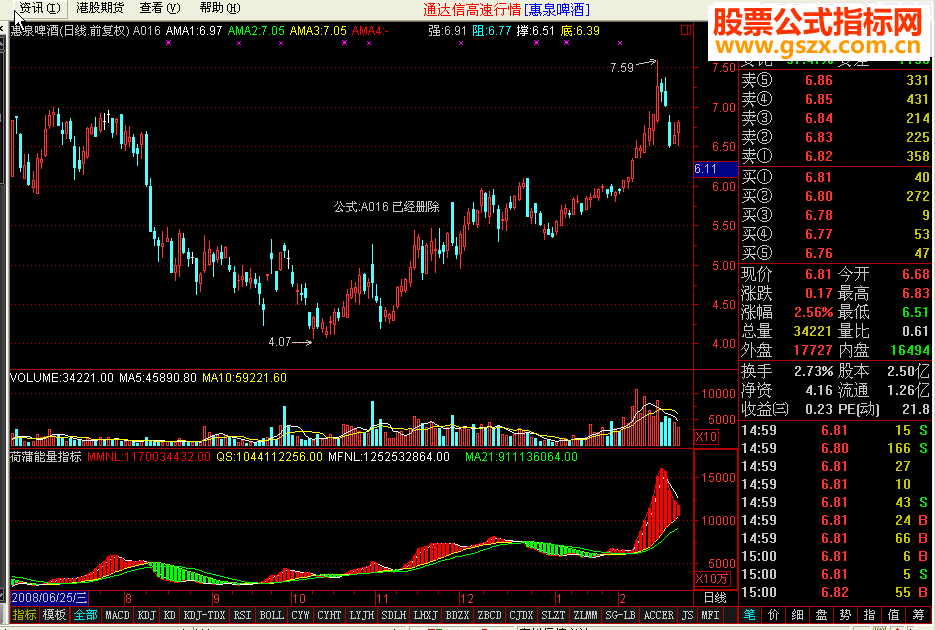Click the 通达信高速行情 [惠泉啤酒] title text
The height and width of the screenshot is (630, 935).
506,10
